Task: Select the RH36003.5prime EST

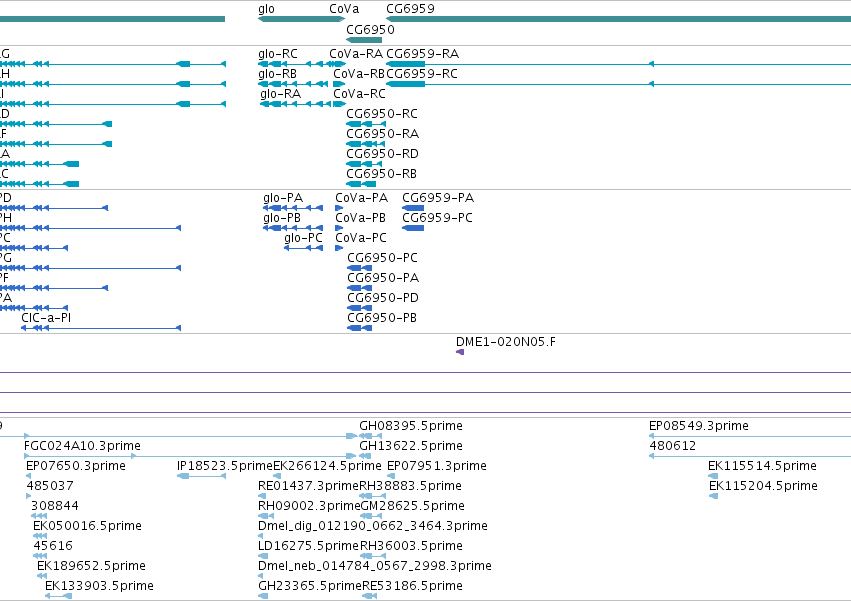Action: point(373,556)
